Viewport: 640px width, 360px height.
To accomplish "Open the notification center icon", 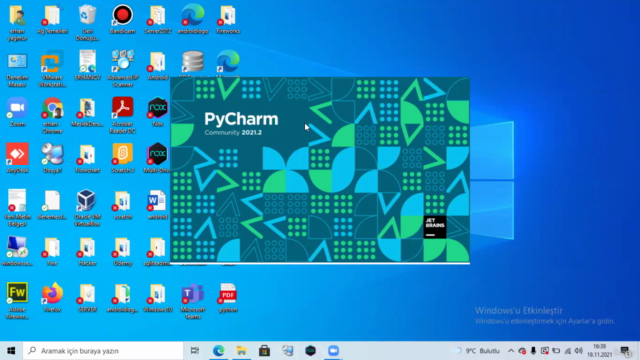I will point(625,351).
